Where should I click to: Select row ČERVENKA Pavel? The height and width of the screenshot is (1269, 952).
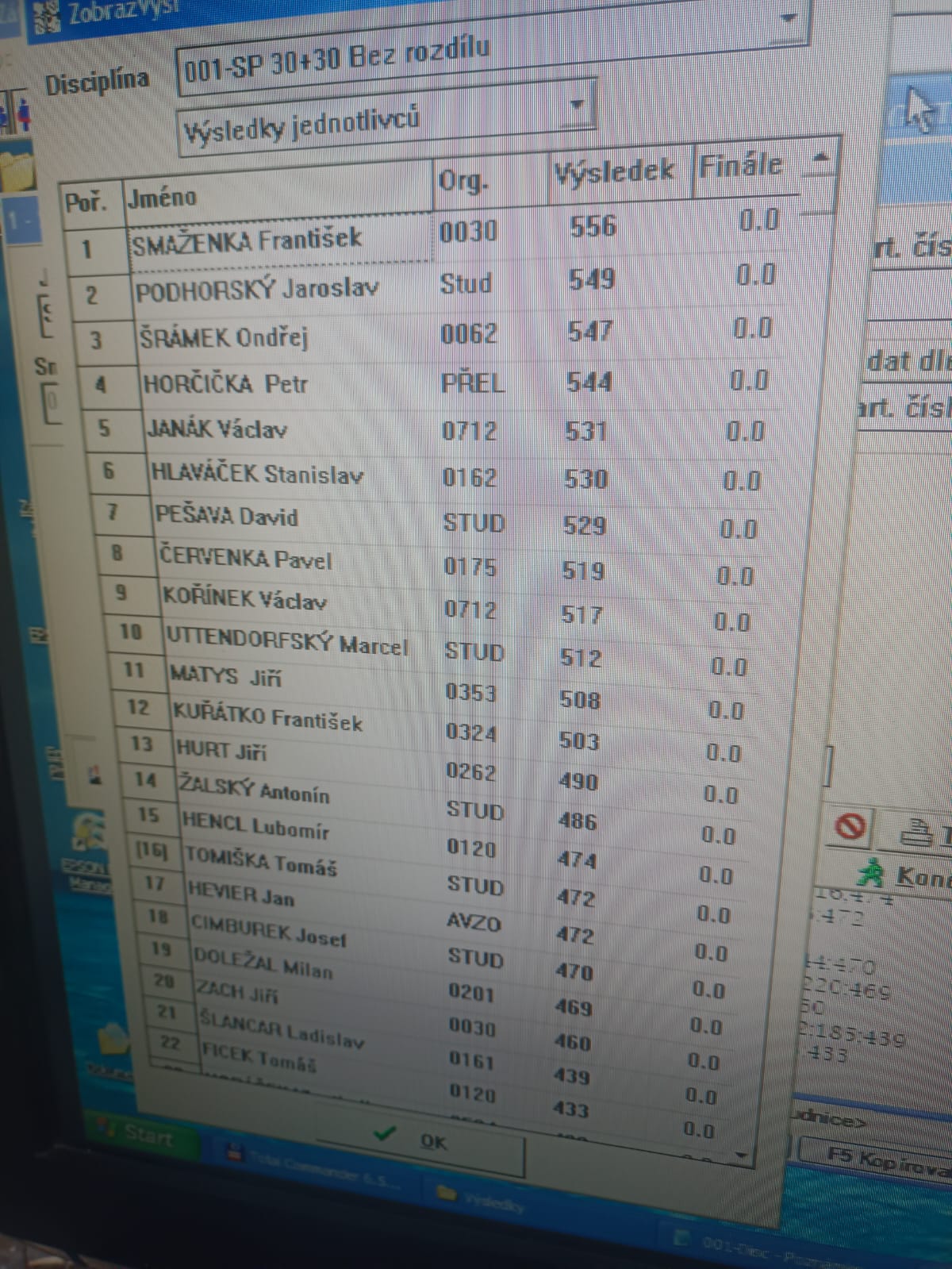(428, 563)
